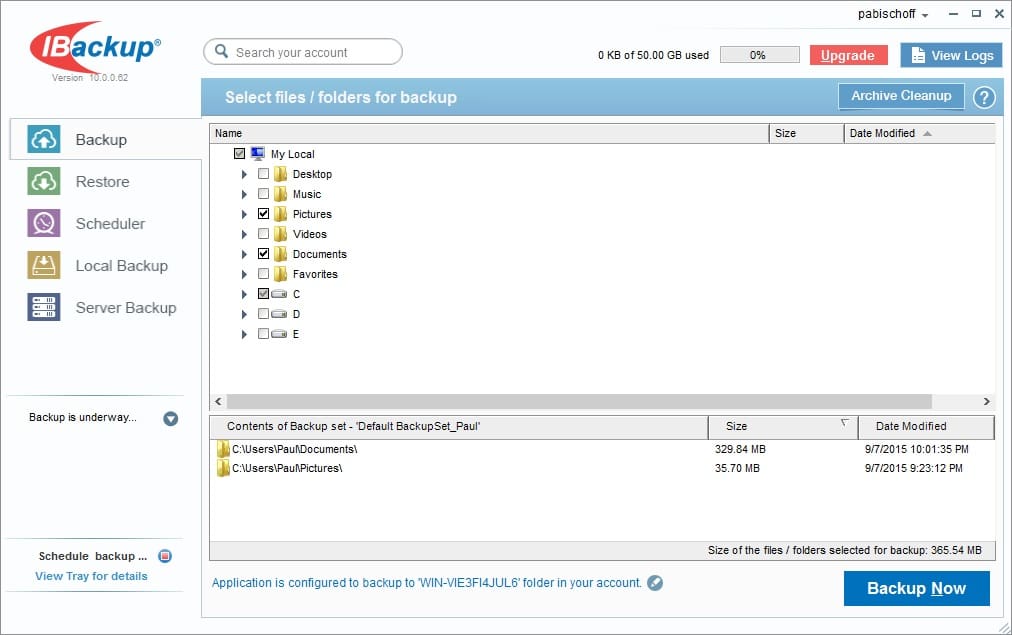Click the Search your account field

[x=302, y=52]
